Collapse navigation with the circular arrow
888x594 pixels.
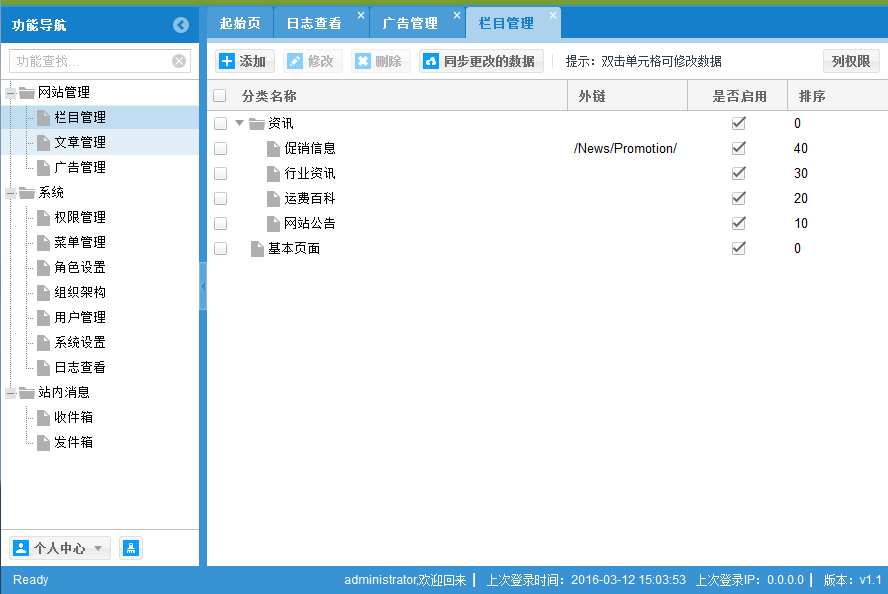click(x=181, y=25)
